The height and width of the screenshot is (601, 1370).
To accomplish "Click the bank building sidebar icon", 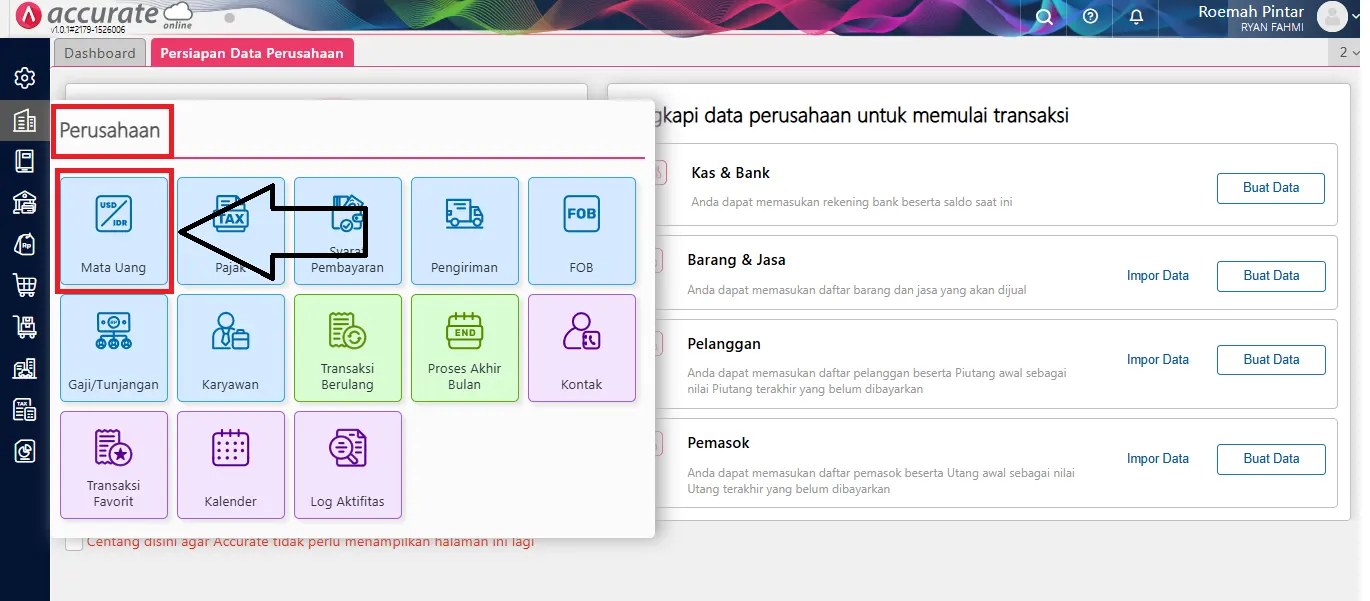I will click(24, 202).
